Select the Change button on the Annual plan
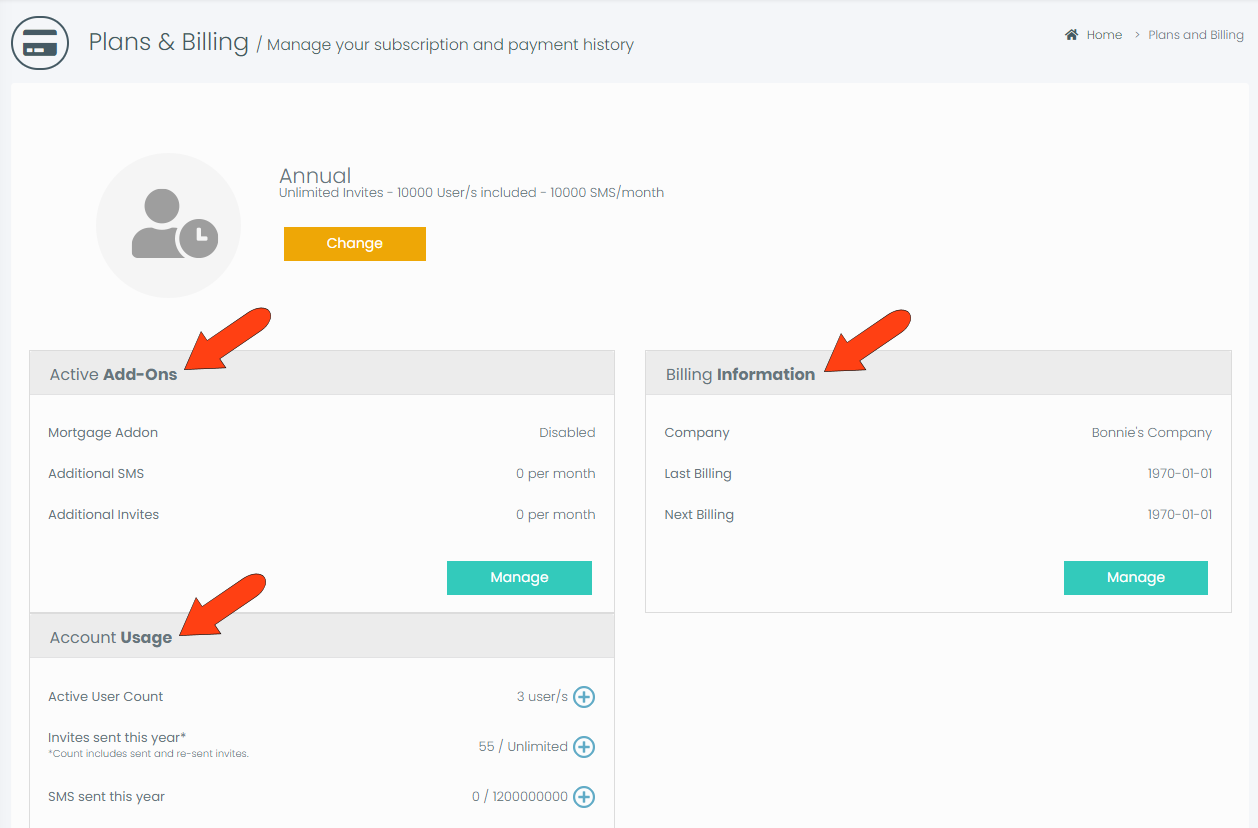This screenshot has height=828, width=1258. [x=354, y=243]
